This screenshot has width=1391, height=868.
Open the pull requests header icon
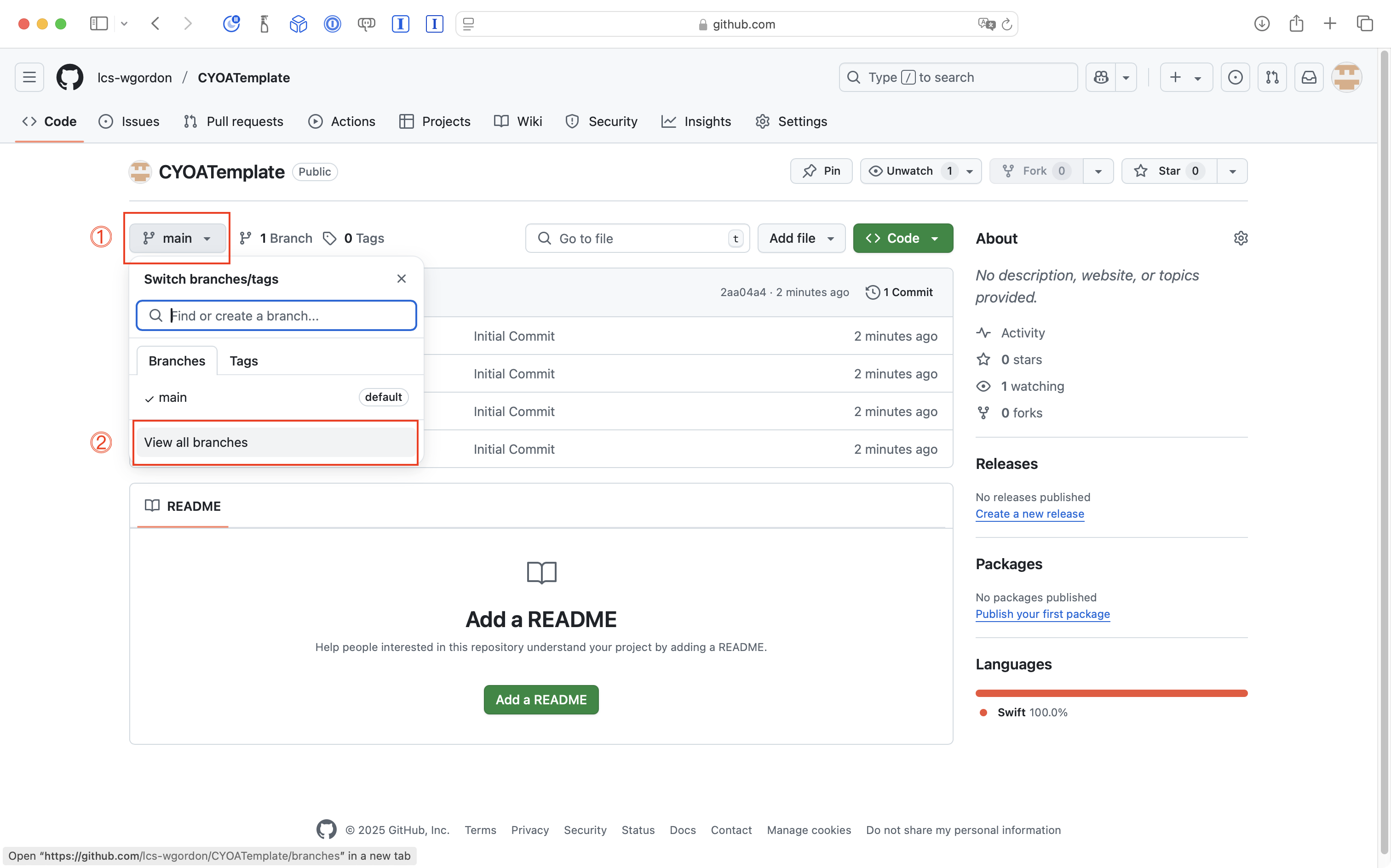[1271, 77]
